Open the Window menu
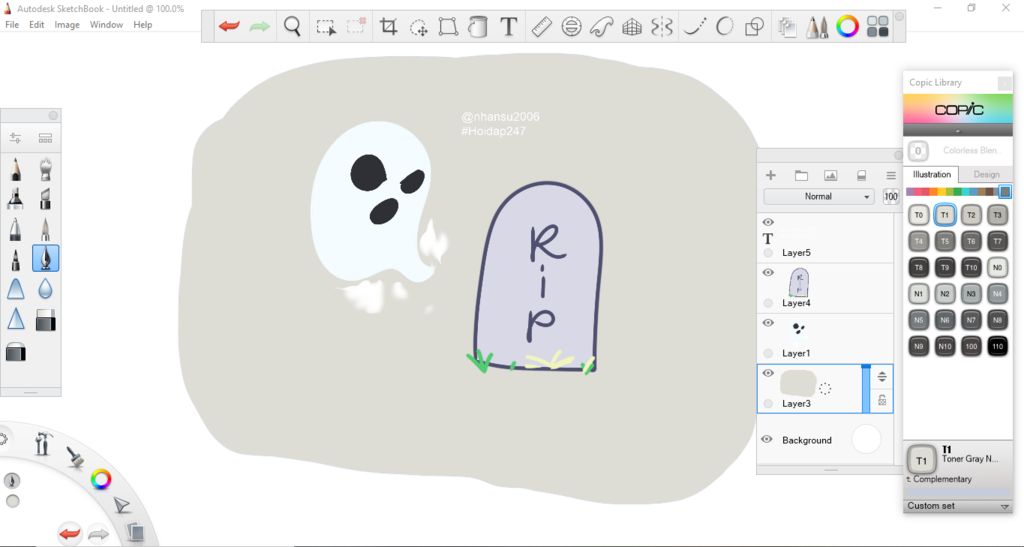1024x547 pixels. coord(106,25)
